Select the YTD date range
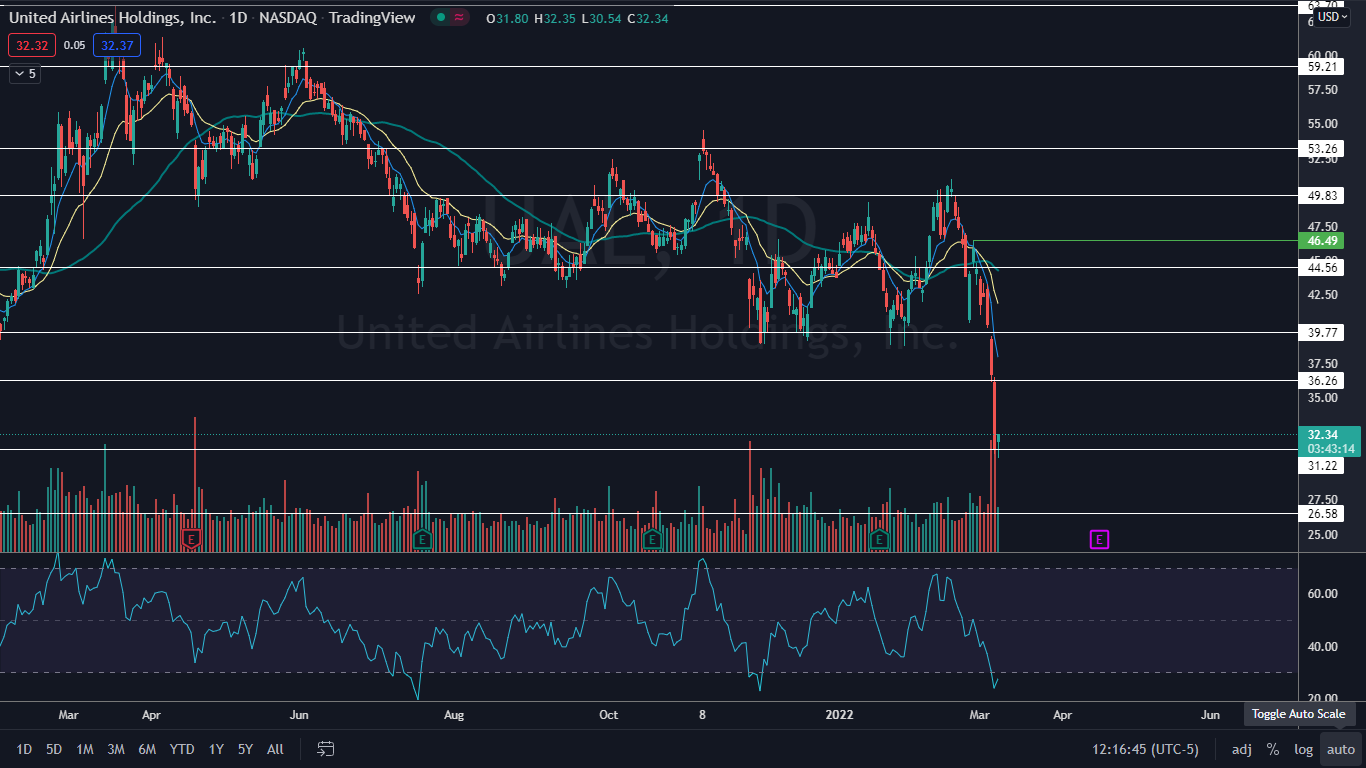 coord(182,749)
